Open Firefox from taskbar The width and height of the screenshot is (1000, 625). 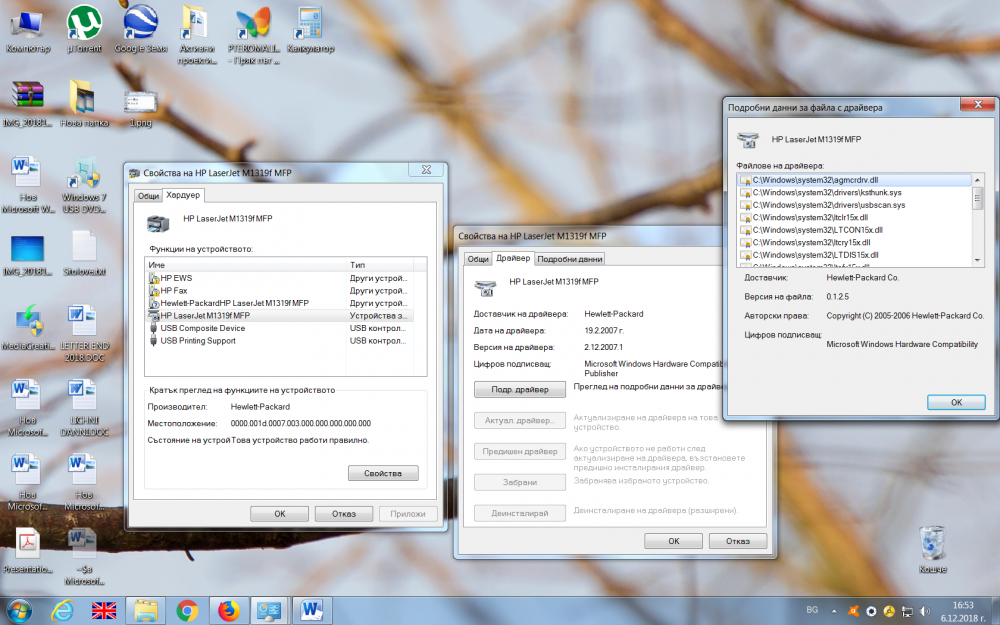(228, 611)
